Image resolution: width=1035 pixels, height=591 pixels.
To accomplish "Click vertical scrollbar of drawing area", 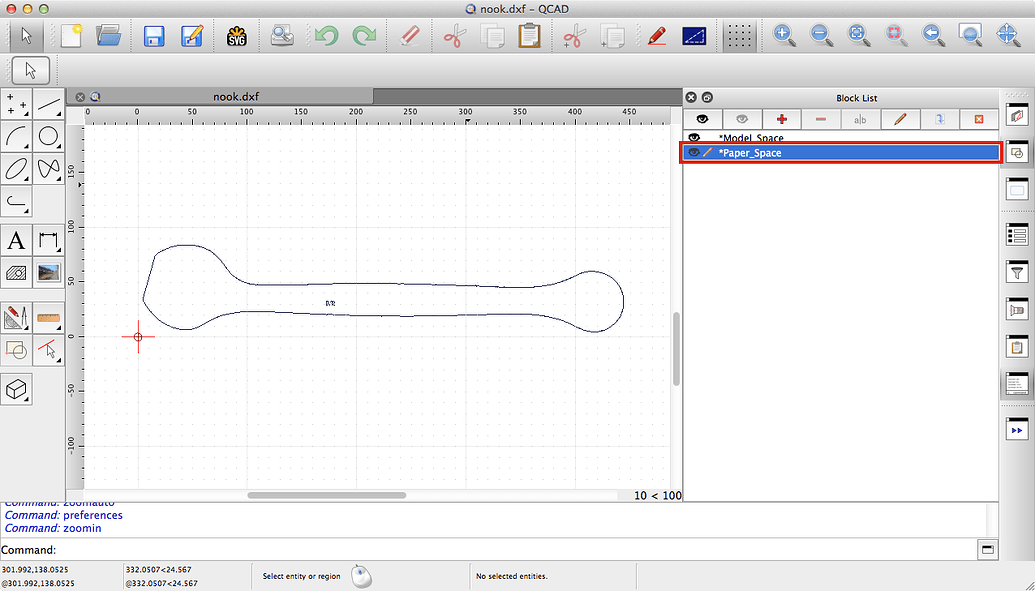I will tap(677, 349).
